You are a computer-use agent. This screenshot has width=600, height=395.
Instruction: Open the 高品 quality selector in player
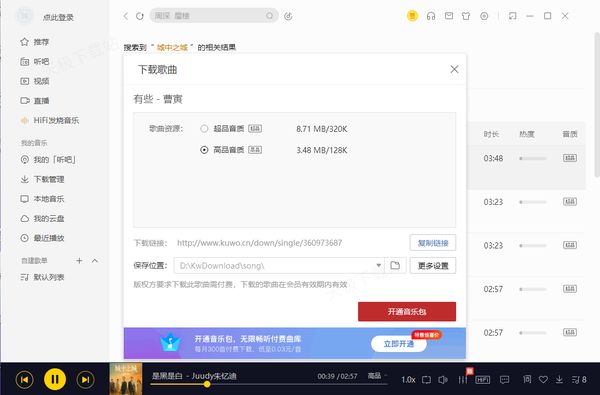[x=377, y=376]
